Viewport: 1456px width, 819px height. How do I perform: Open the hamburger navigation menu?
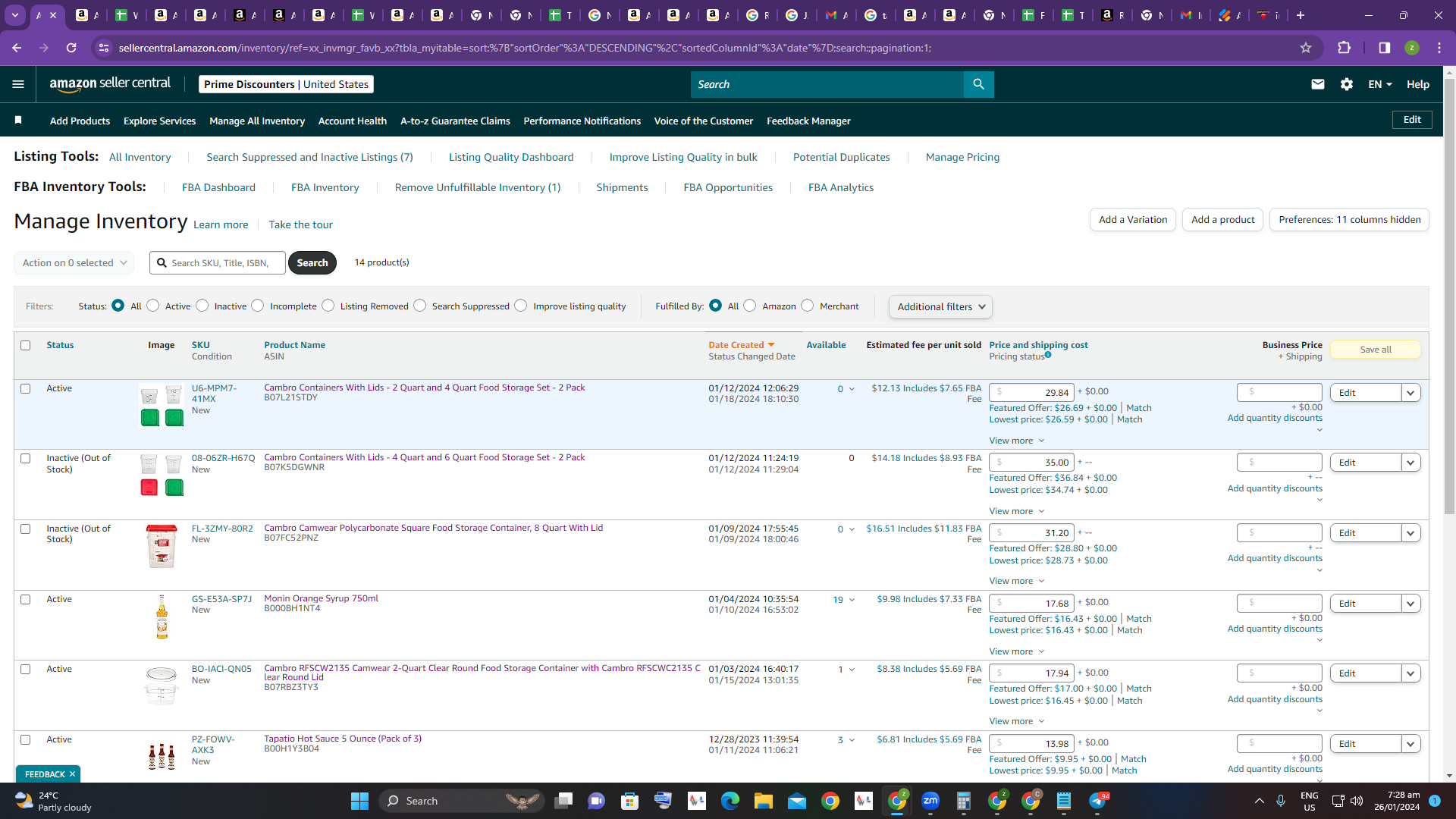[x=18, y=84]
